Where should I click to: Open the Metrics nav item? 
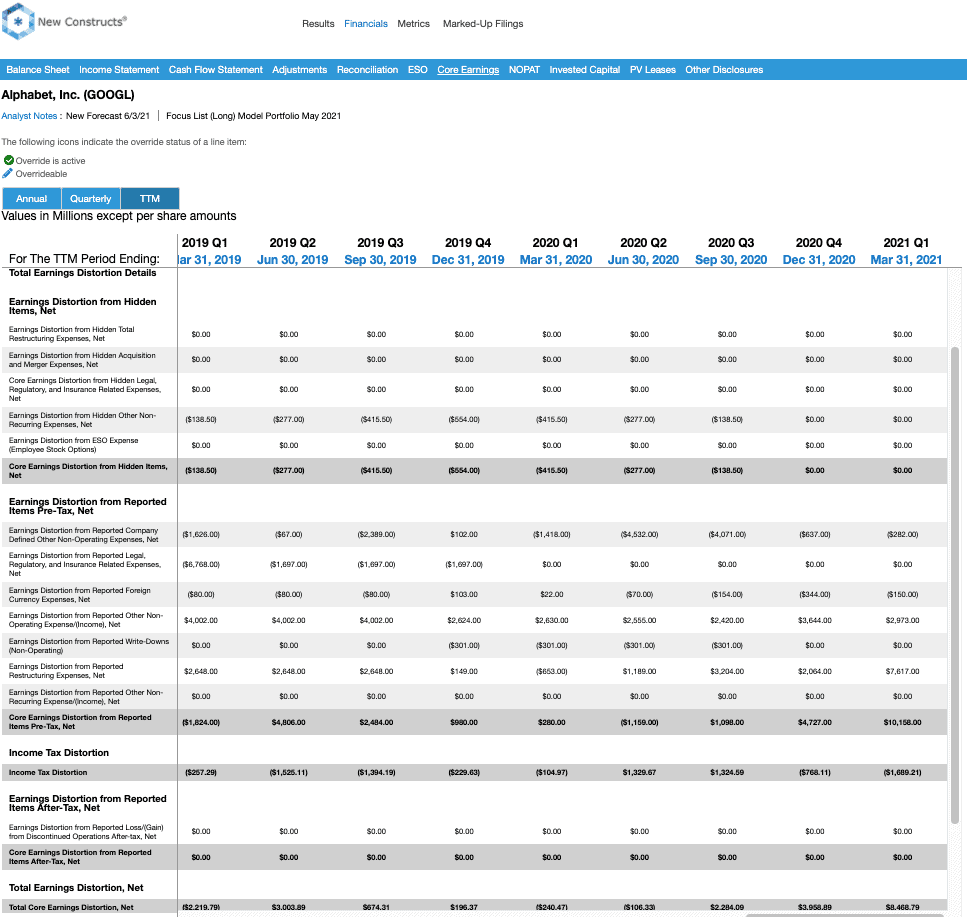tap(413, 23)
